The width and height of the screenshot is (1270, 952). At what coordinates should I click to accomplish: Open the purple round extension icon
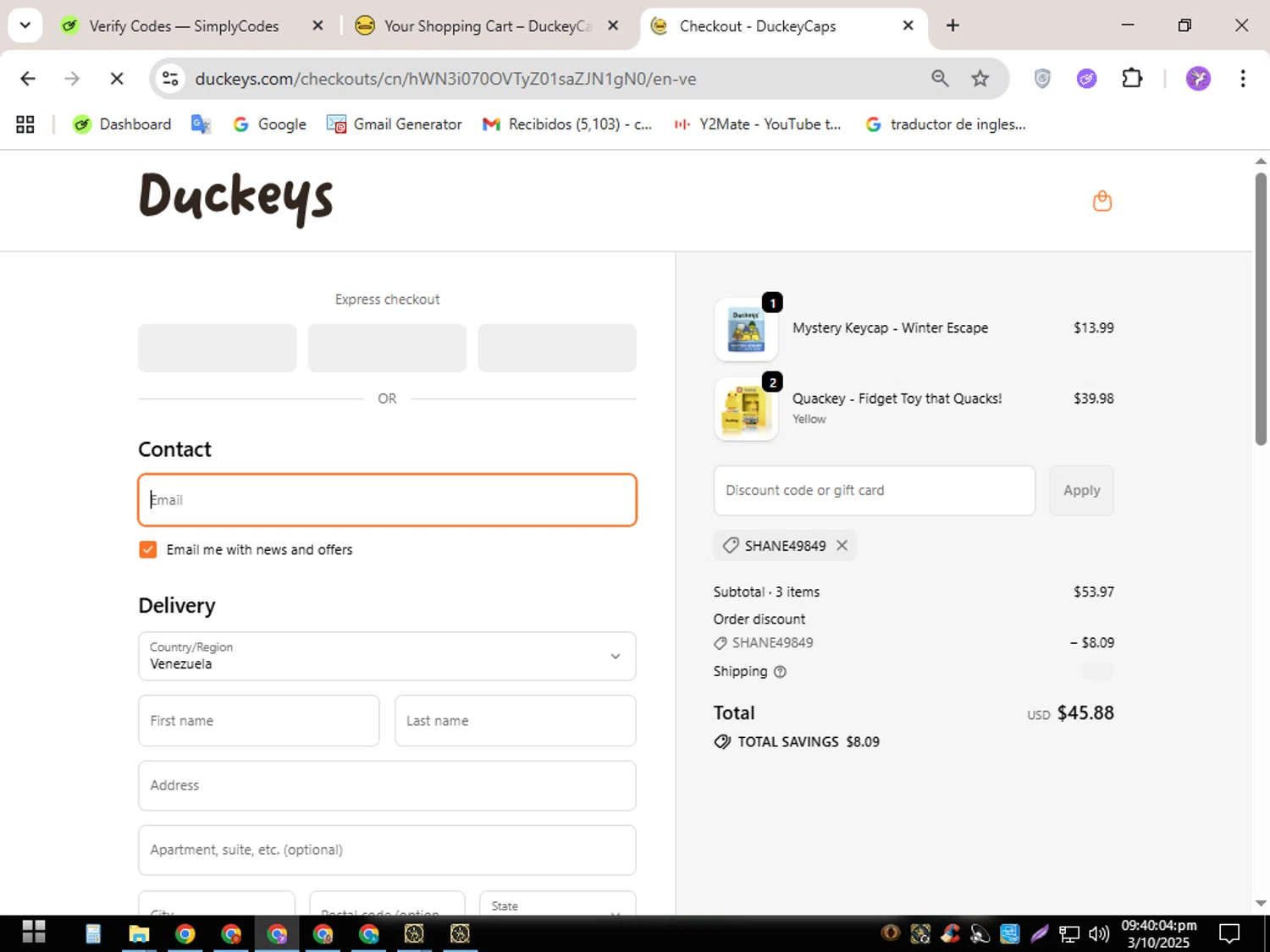pos(1086,79)
